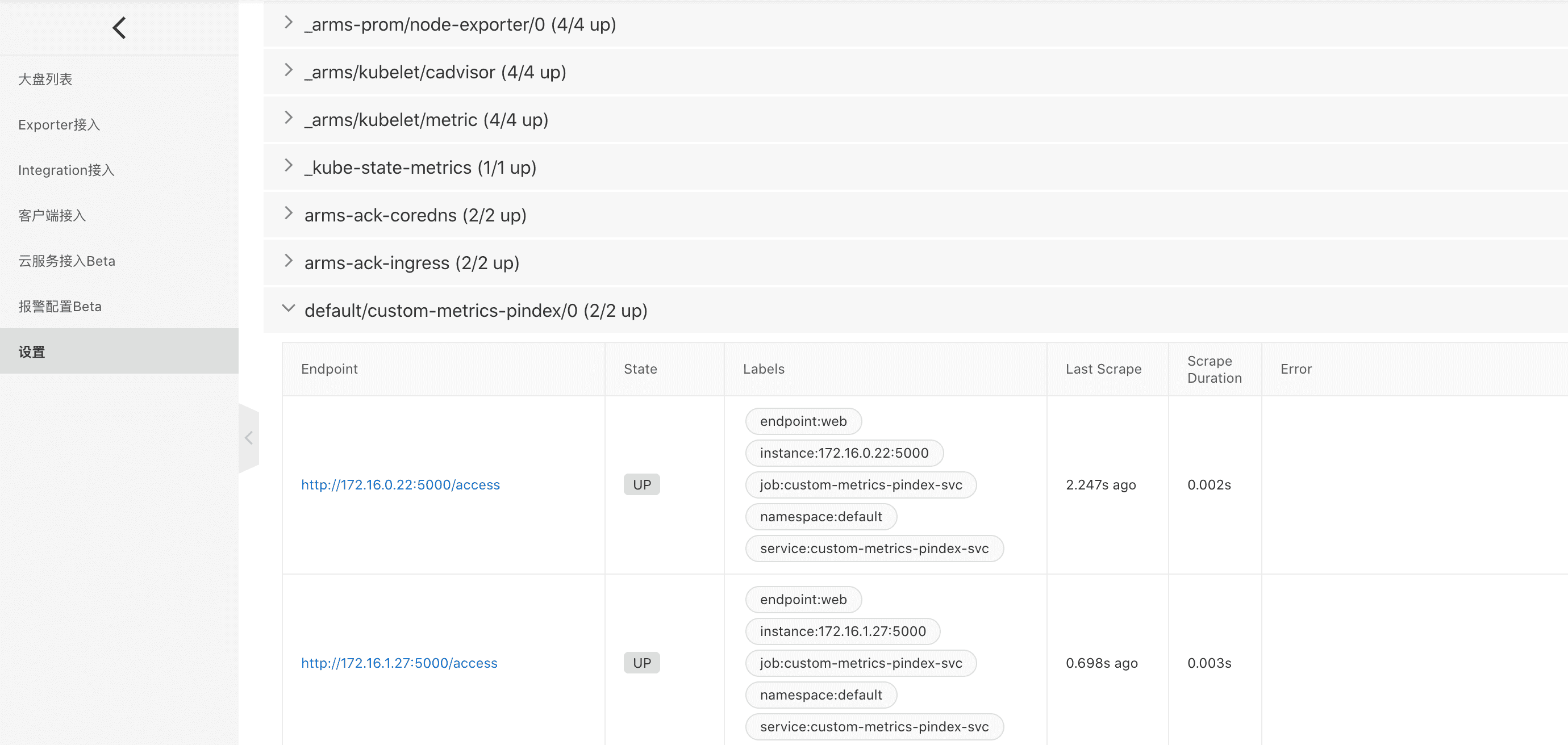Click the back arrow icon in sidebar
1568x745 pixels.
coord(119,28)
